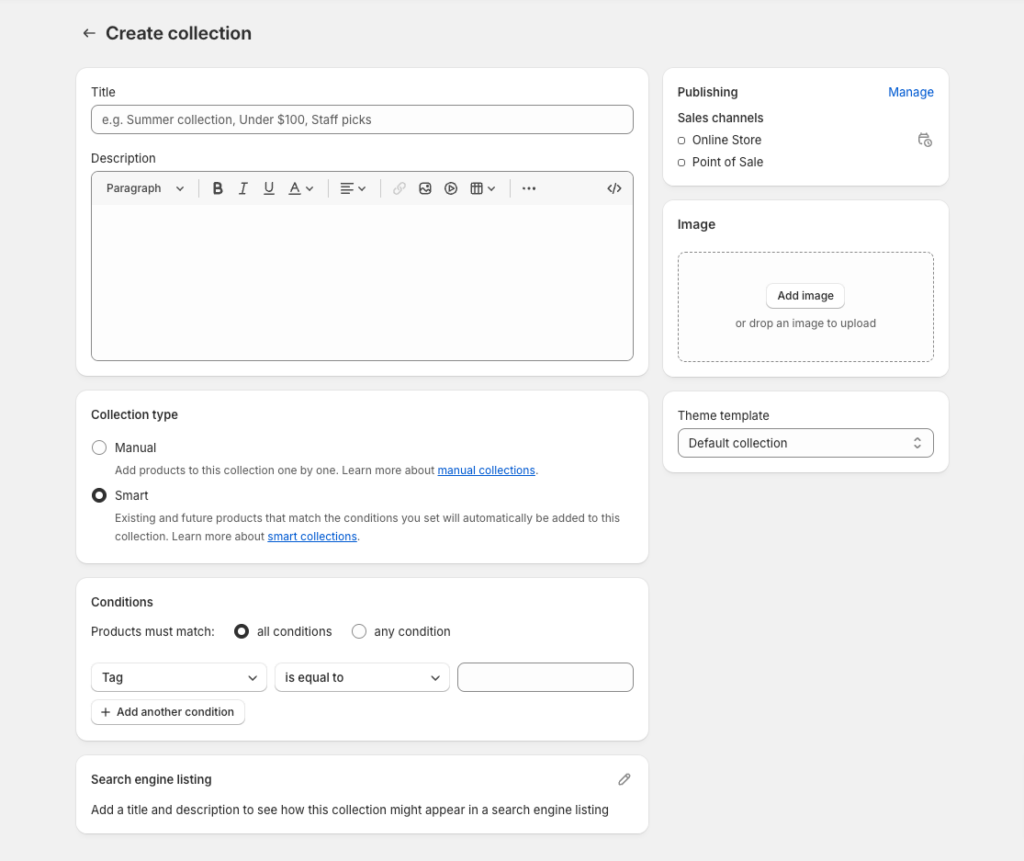
Task: Click the Add image button
Action: pos(805,295)
